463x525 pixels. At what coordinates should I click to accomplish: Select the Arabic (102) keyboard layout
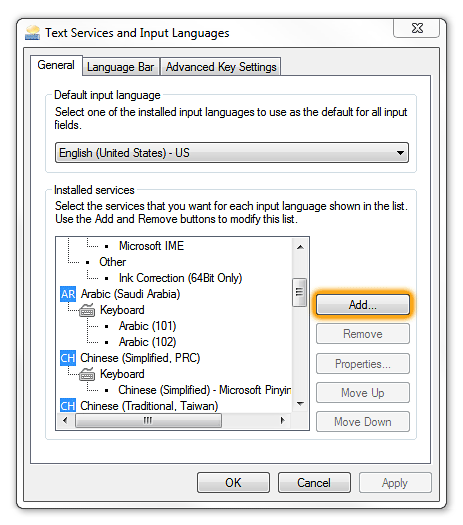pos(147,342)
